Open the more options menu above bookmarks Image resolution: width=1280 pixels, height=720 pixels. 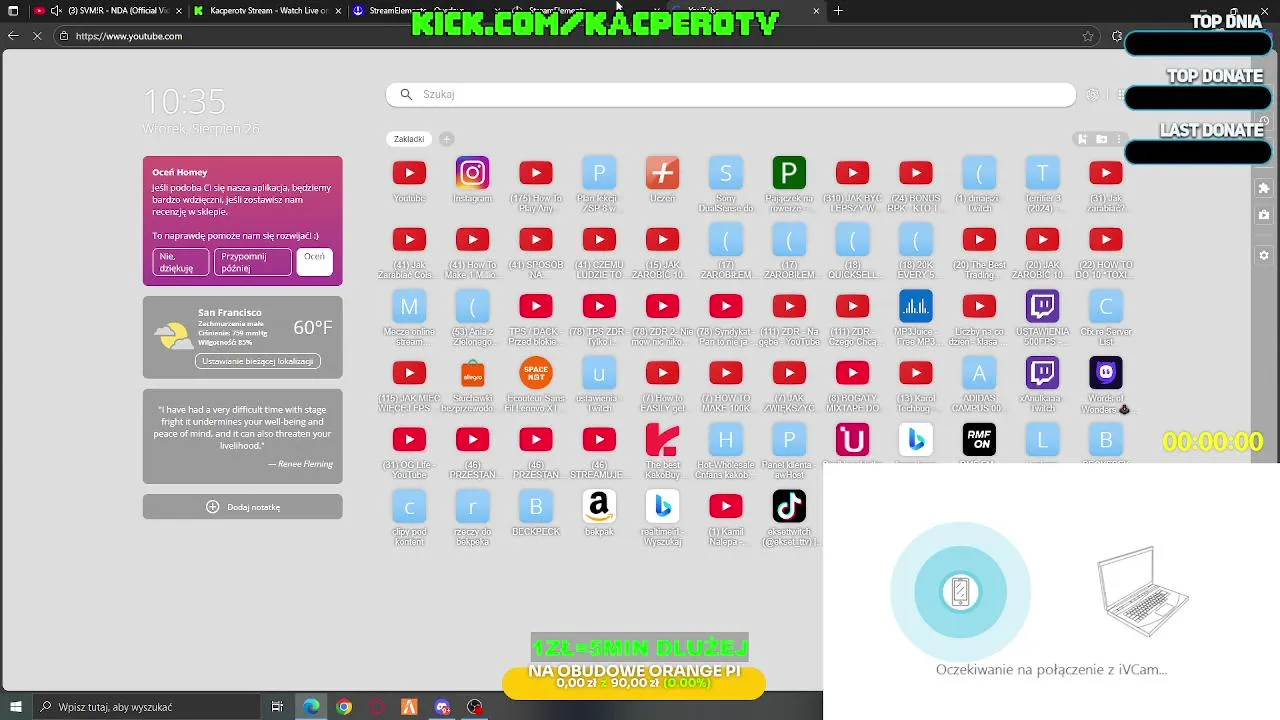pos(1120,139)
